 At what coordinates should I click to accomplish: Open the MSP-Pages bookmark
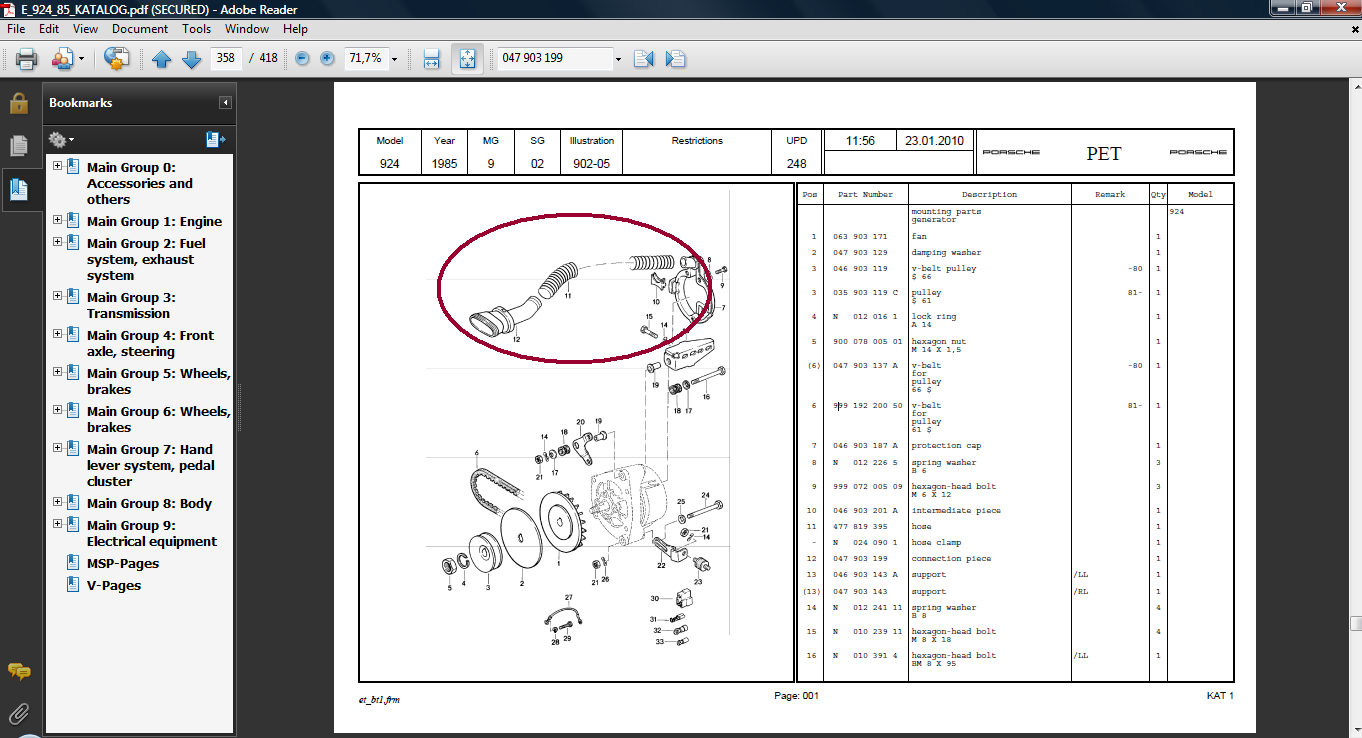(123, 563)
